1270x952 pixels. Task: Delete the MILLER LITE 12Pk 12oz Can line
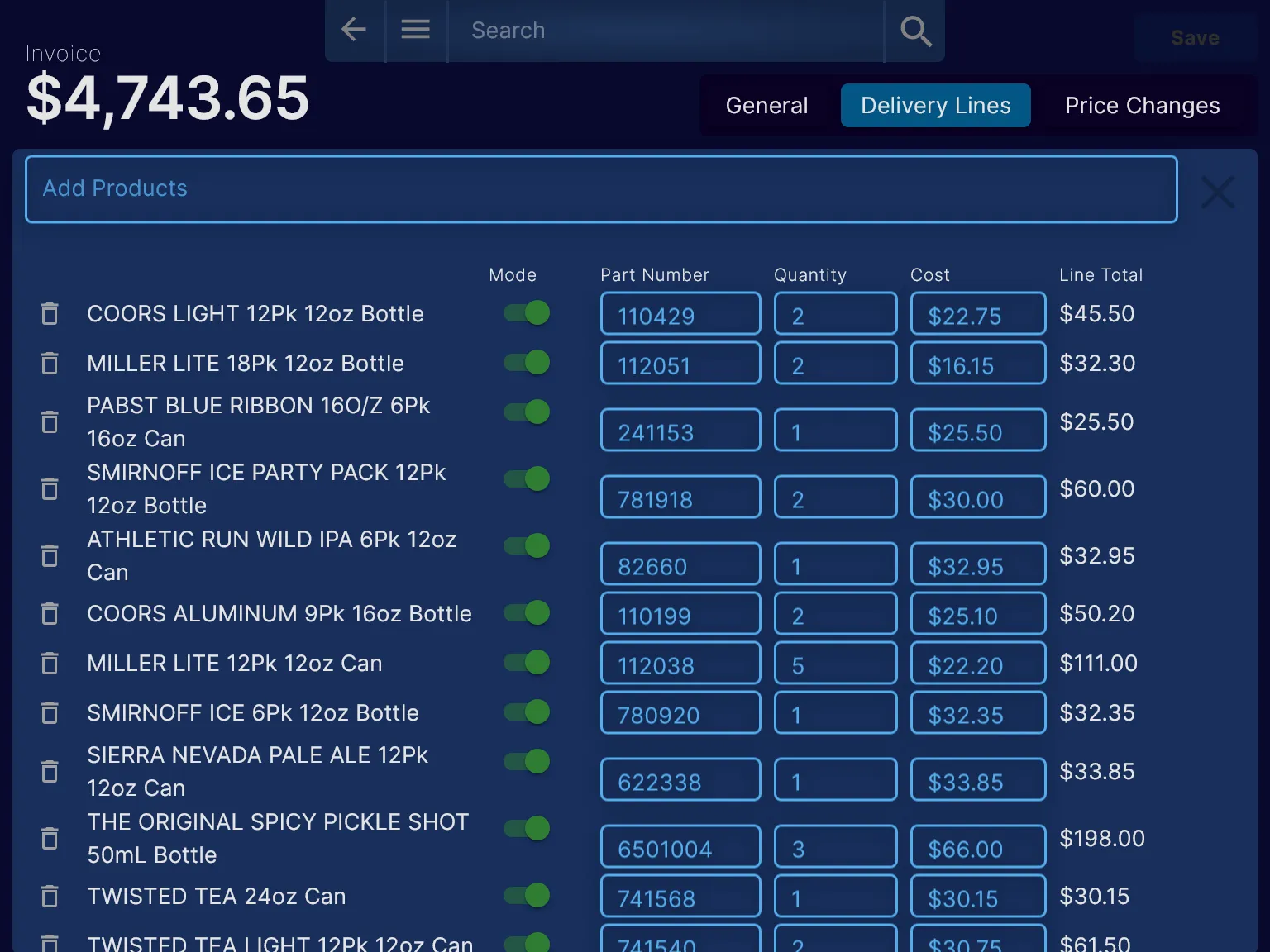(x=50, y=663)
